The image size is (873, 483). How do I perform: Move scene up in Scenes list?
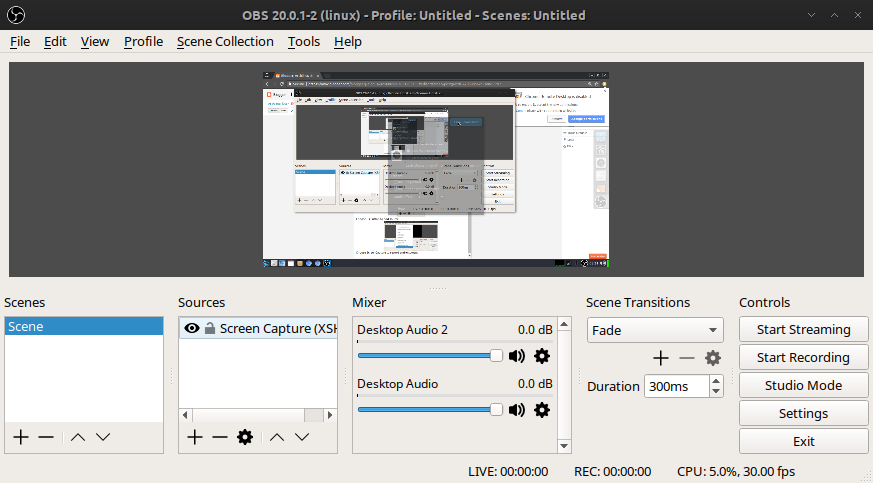pyautogui.click(x=78, y=437)
